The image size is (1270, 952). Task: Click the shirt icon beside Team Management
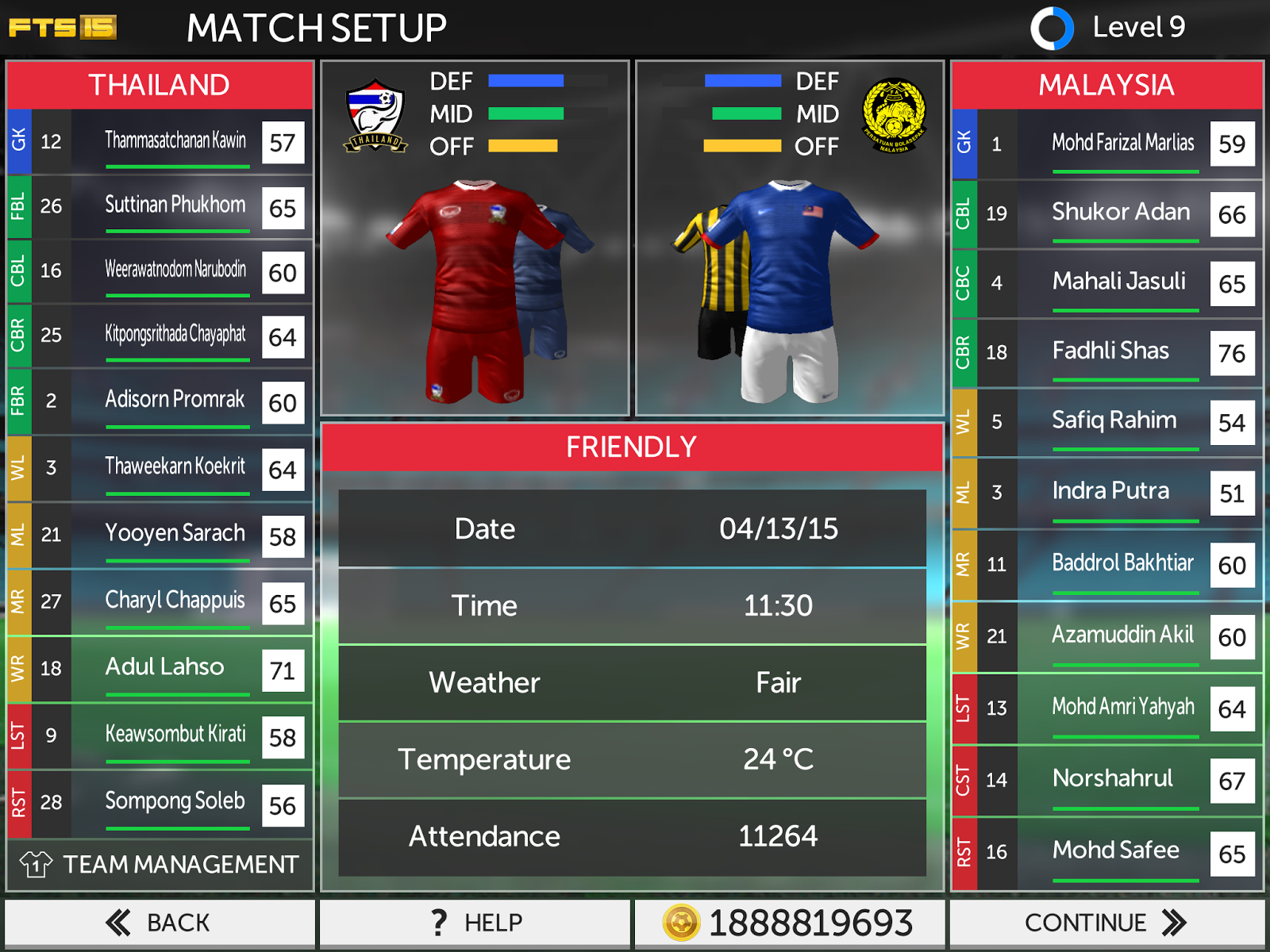coord(36,864)
